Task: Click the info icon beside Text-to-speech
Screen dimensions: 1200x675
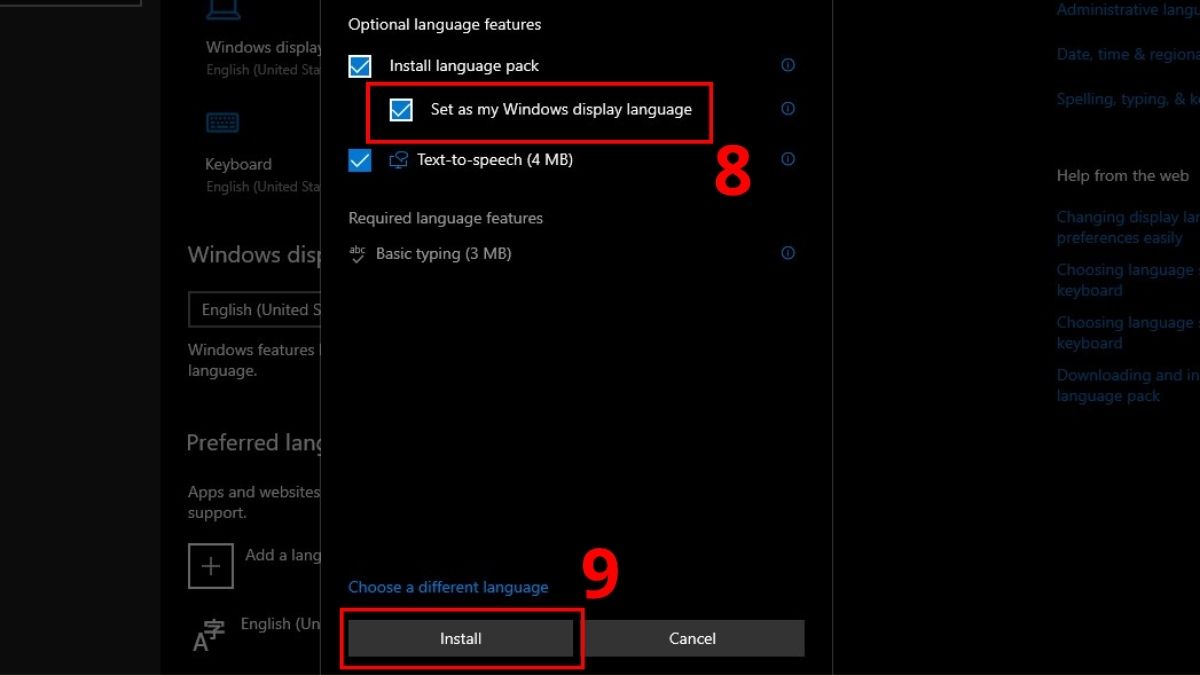Action: coord(787,159)
